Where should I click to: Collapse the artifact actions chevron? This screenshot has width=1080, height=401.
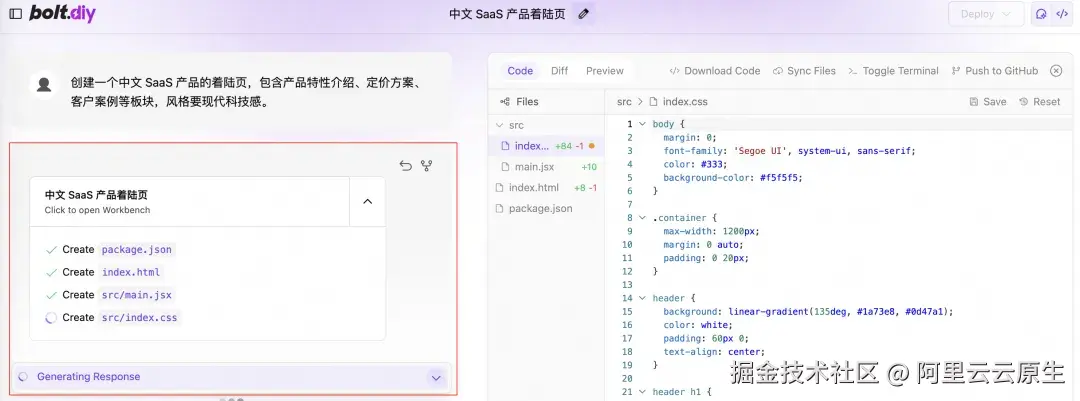tap(367, 201)
